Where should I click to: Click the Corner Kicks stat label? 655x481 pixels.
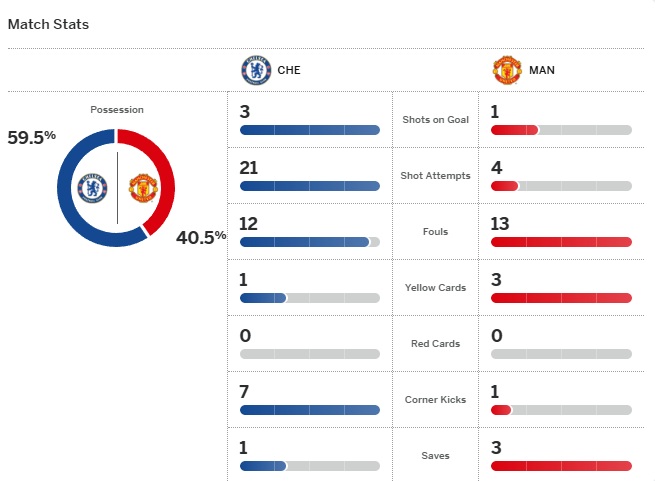[x=435, y=399]
